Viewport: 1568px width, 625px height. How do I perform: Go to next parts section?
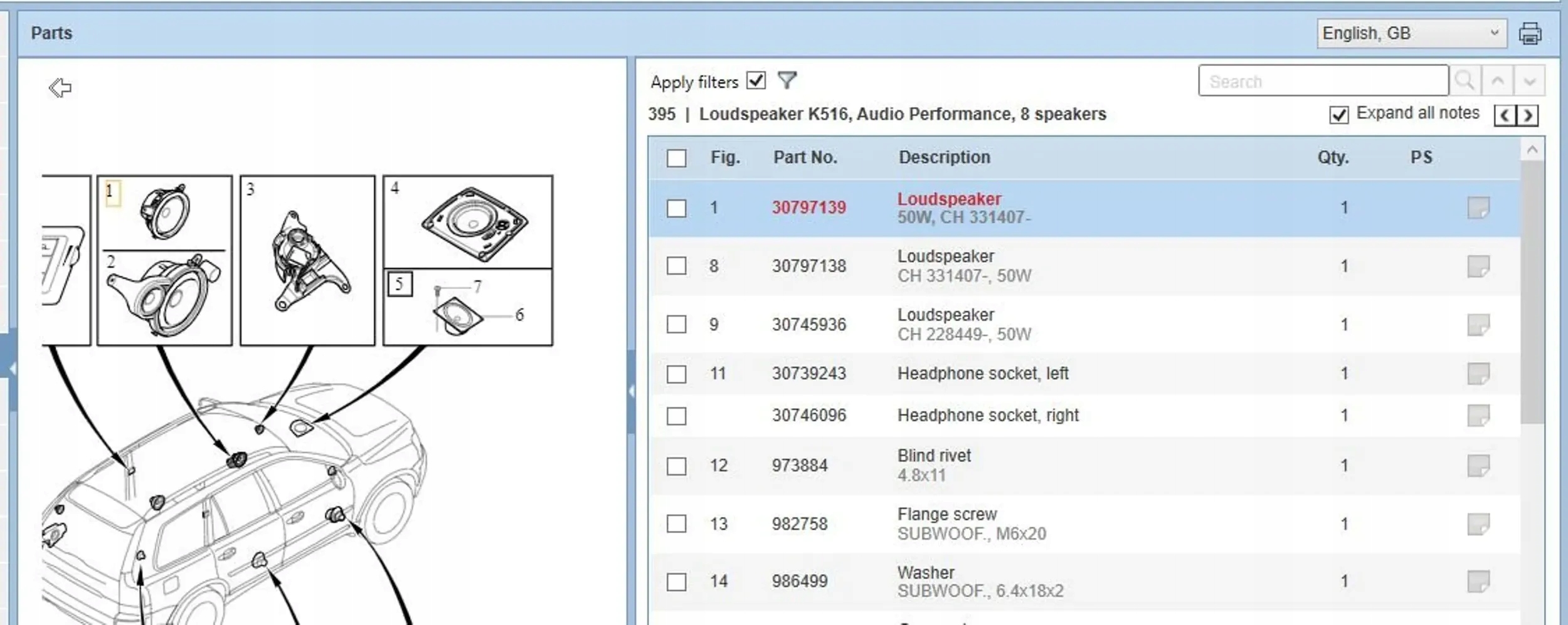[1527, 115]
